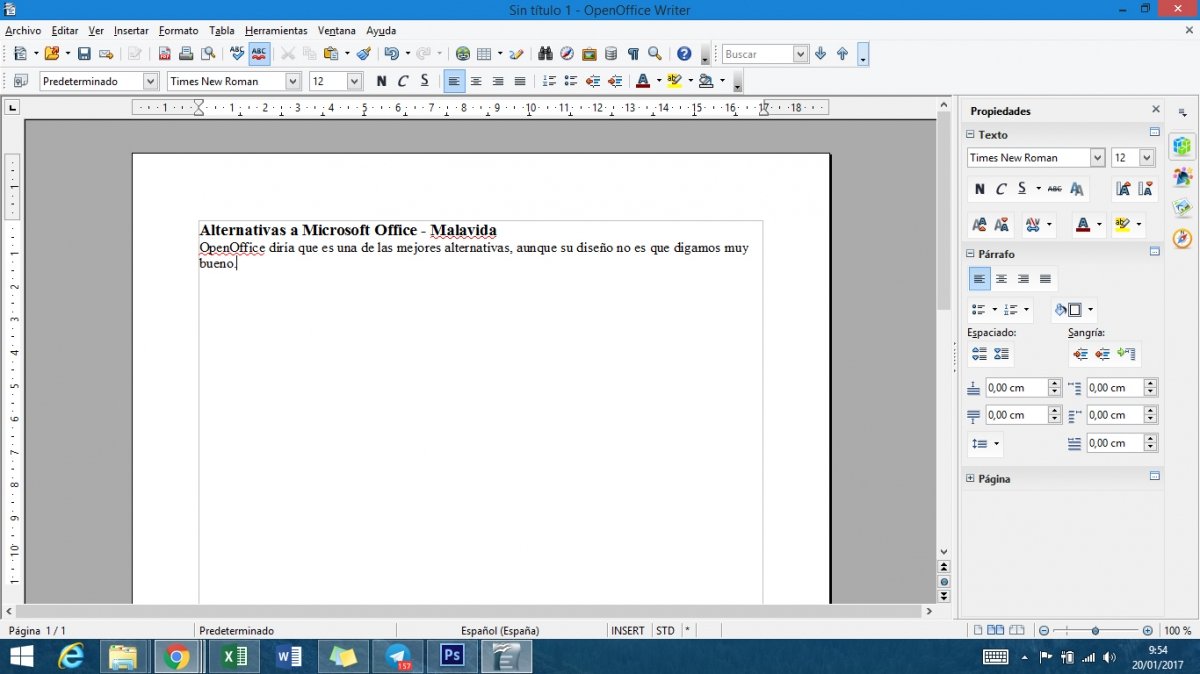
Task: Open the paragraph style Predeterminado dropdown
Action: [151, 81]
